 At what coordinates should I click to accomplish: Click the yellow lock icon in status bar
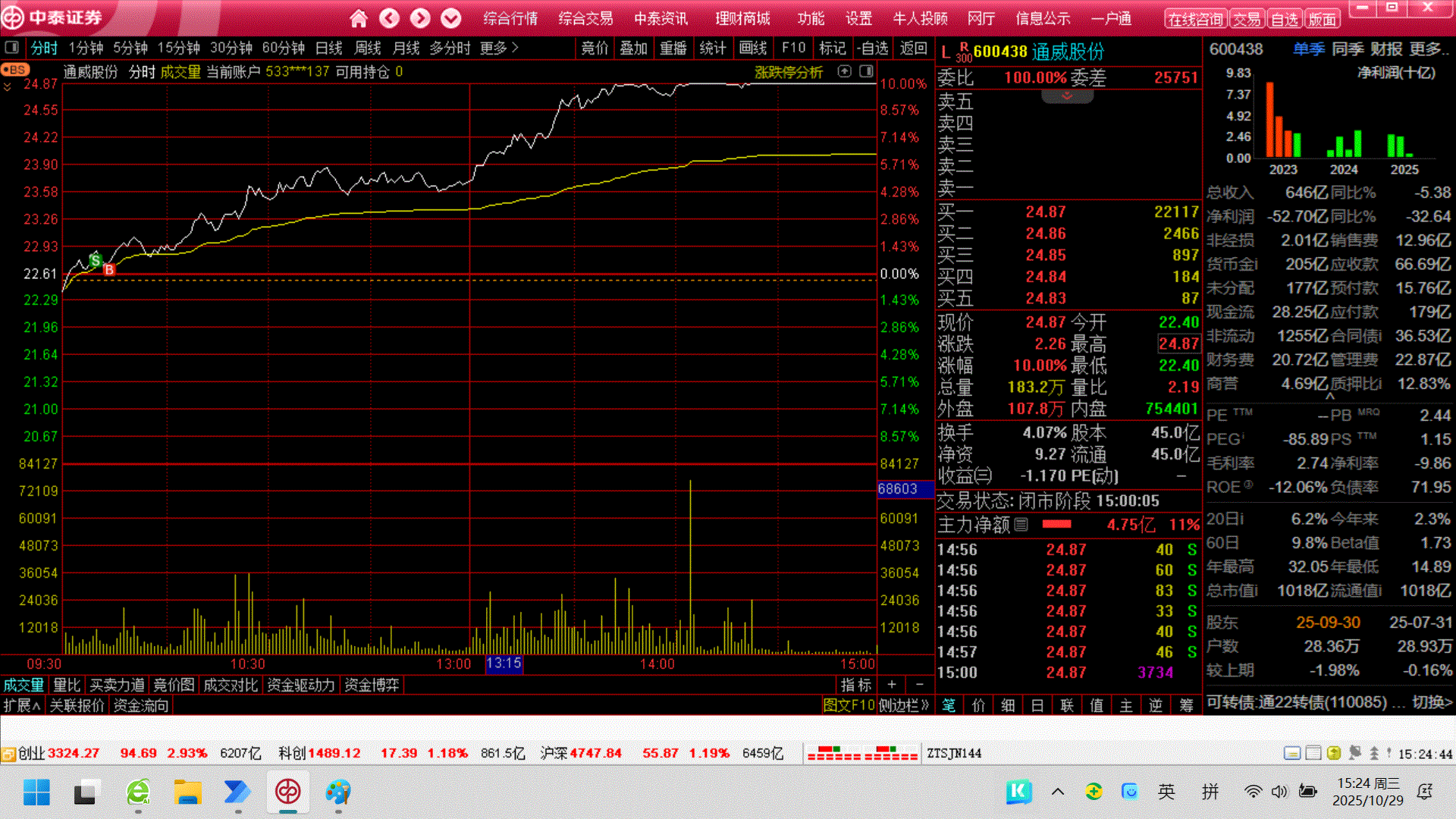[1333, 753]
